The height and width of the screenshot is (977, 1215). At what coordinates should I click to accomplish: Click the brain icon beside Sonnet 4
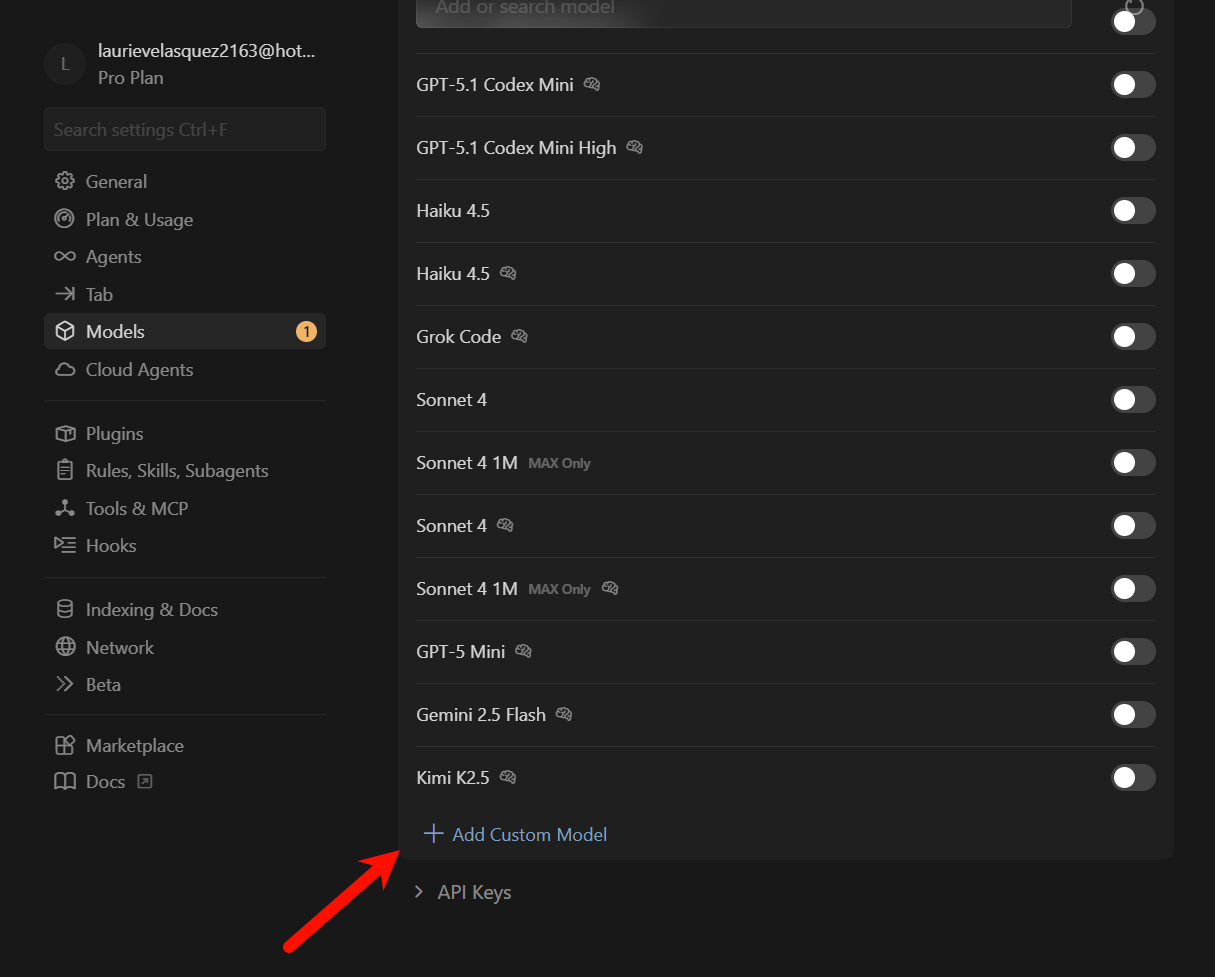[505, 525]
